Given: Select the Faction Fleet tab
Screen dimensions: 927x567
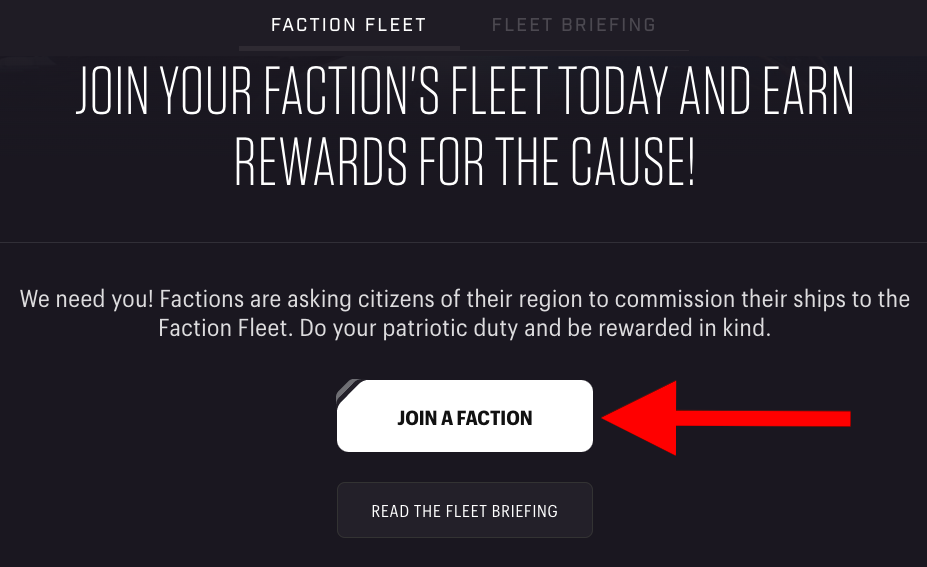Looking at the screenshot, I should click(x=349, y=25).
